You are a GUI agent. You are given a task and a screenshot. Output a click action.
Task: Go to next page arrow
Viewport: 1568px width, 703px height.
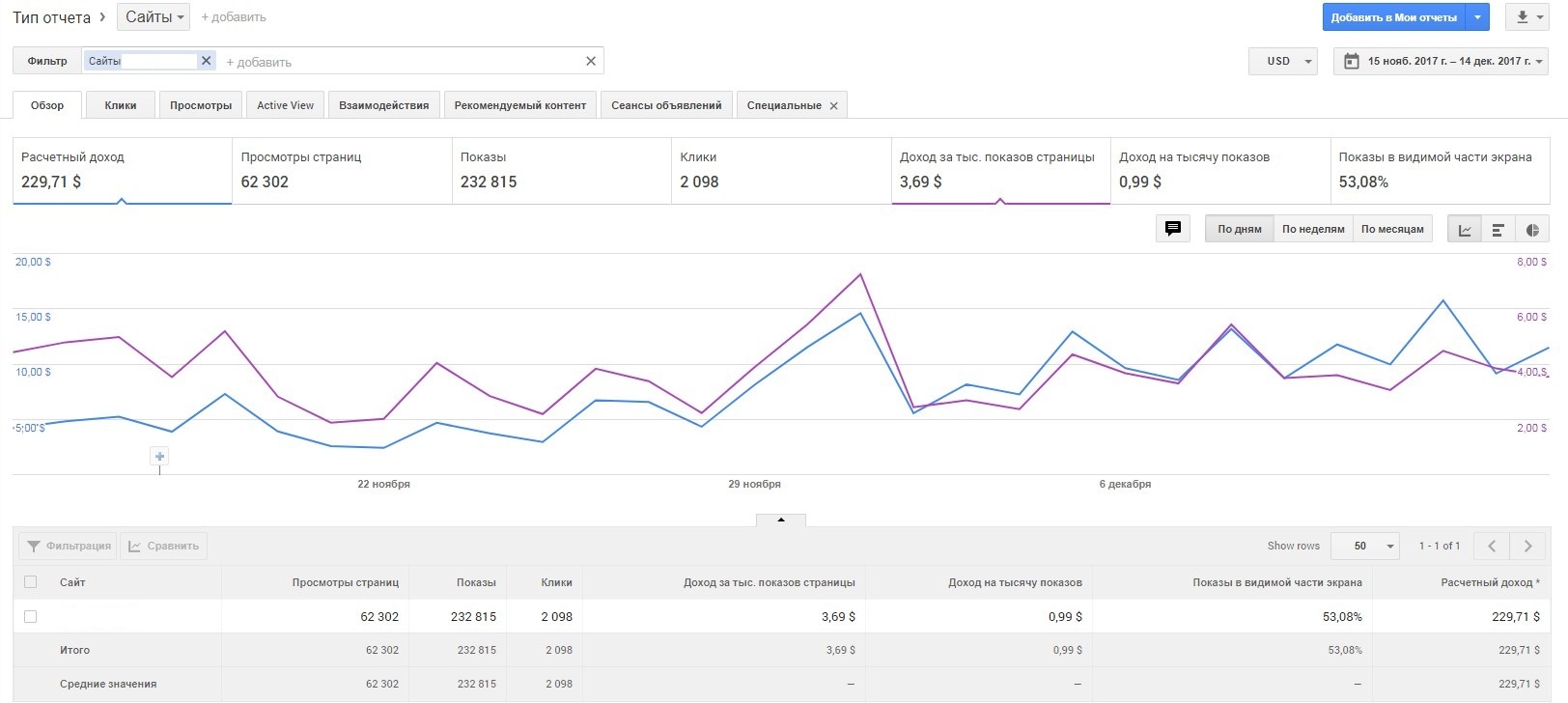click(x=1527, y=547)
